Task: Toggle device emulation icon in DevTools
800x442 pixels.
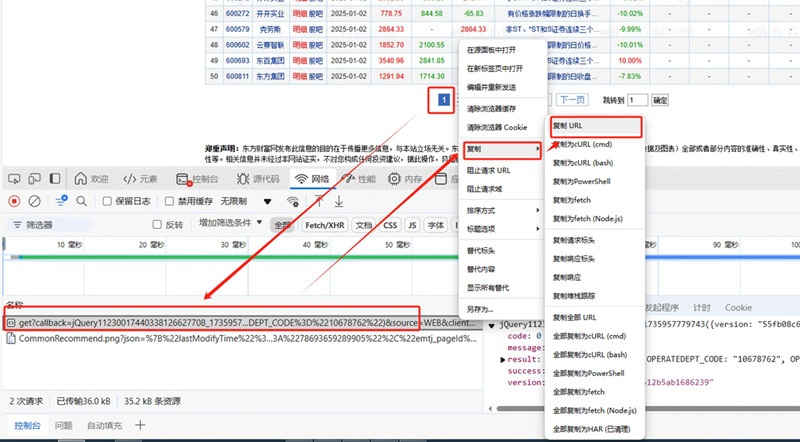Action: coord(34,179)
